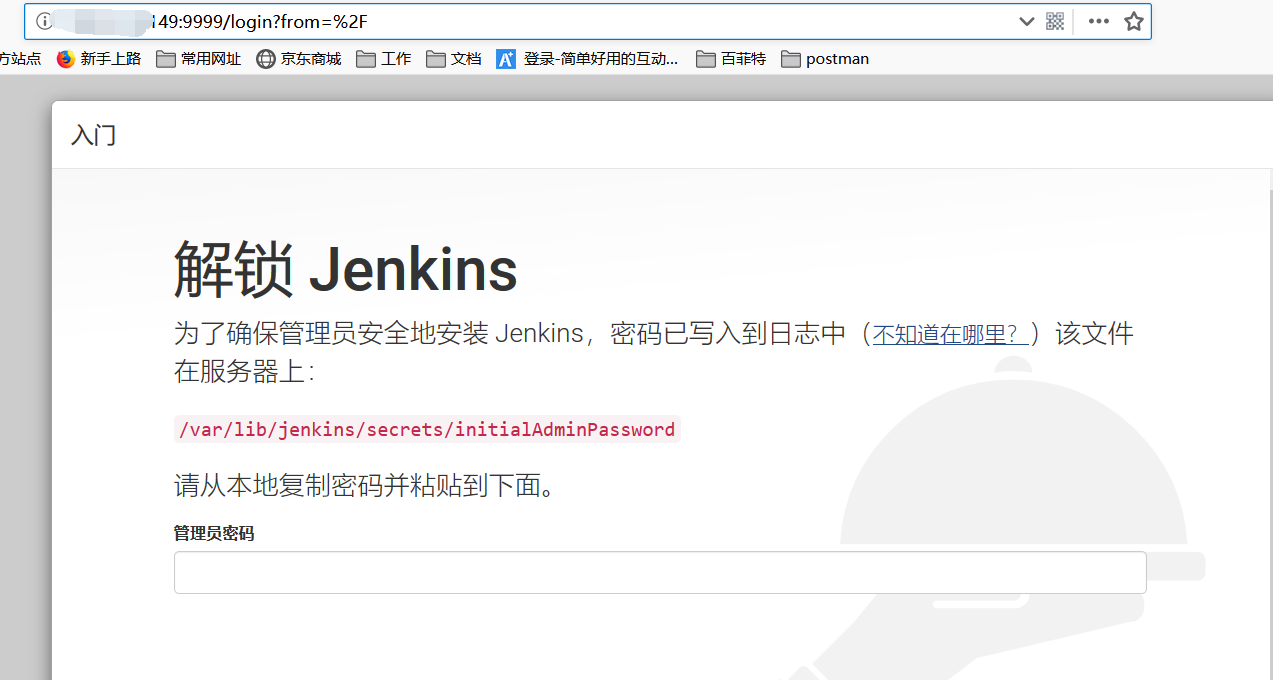Open the 京东商城 bookmark

point(298,59)
